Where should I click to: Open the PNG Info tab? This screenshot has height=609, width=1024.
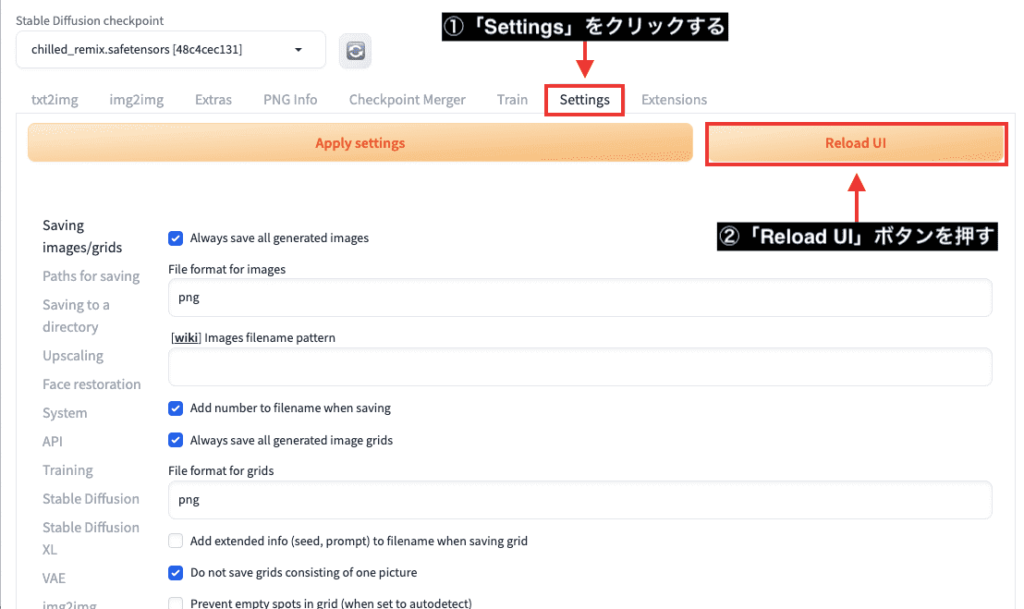click(x=290, y=99)
